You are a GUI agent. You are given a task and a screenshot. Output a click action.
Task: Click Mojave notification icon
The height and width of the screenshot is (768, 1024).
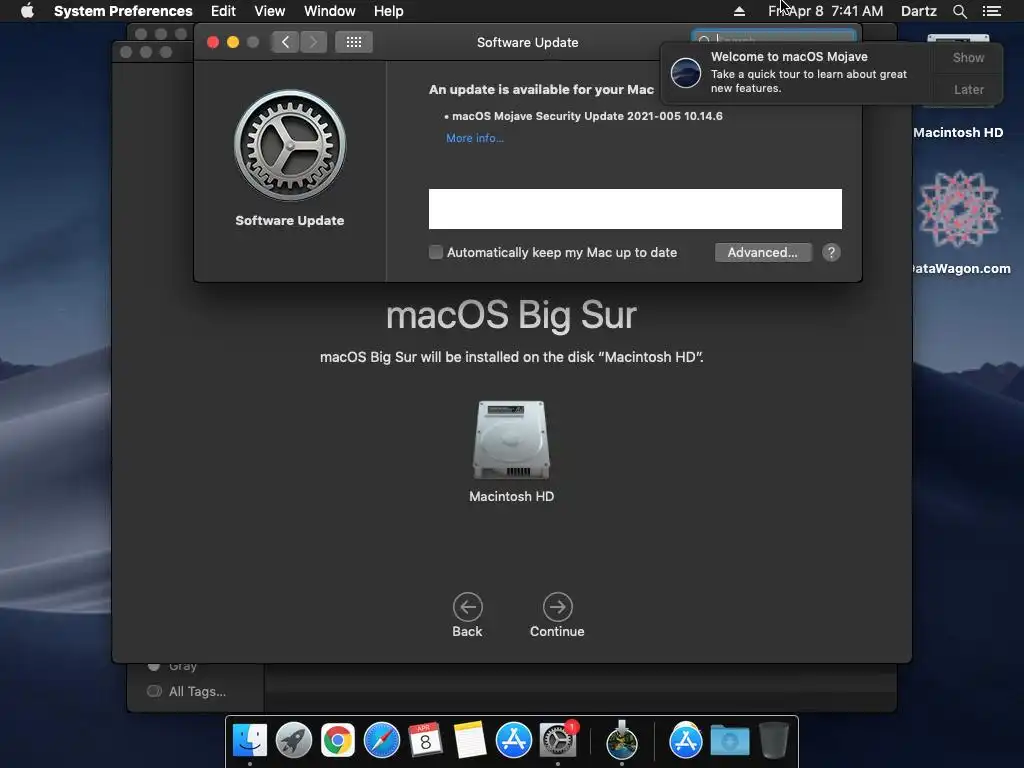[x=686, y=72]
